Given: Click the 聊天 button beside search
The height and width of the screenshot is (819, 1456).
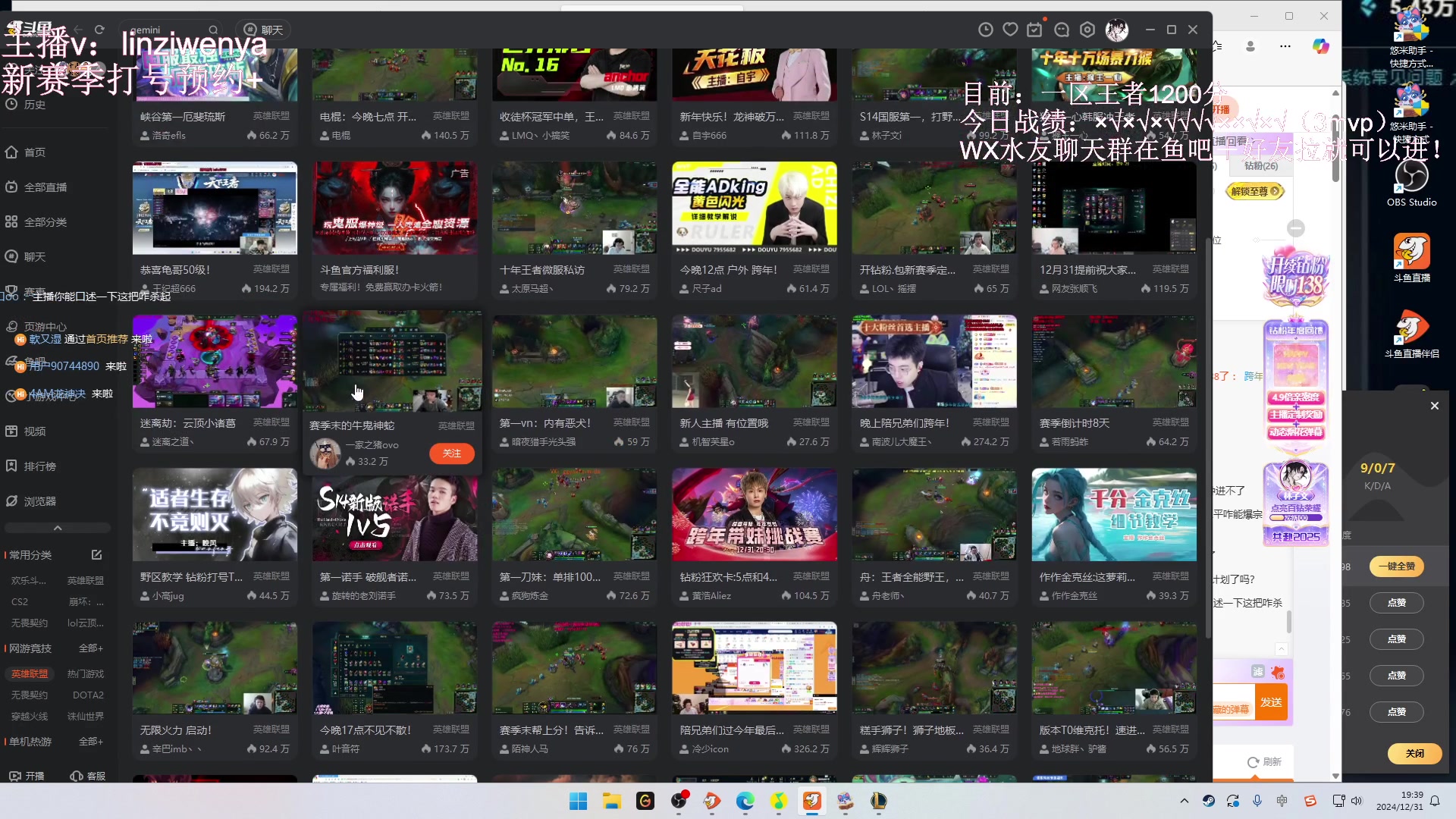Looking at the screenshot, I should [263, 30].
